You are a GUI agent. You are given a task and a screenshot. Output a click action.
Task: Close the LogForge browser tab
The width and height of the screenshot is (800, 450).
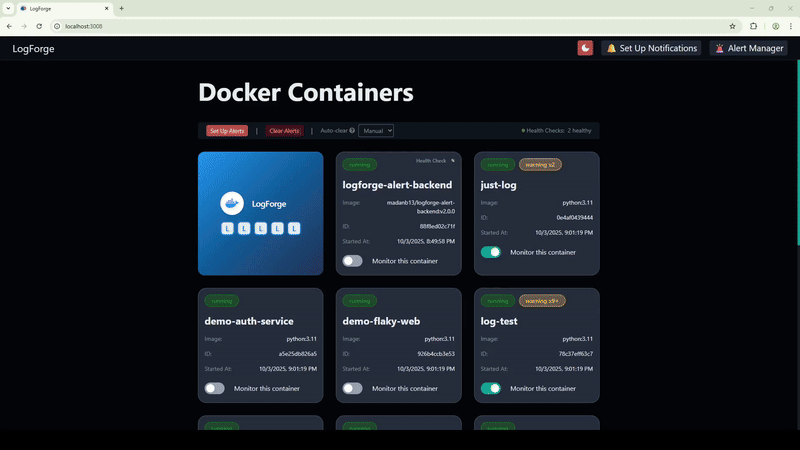point(107,8)
